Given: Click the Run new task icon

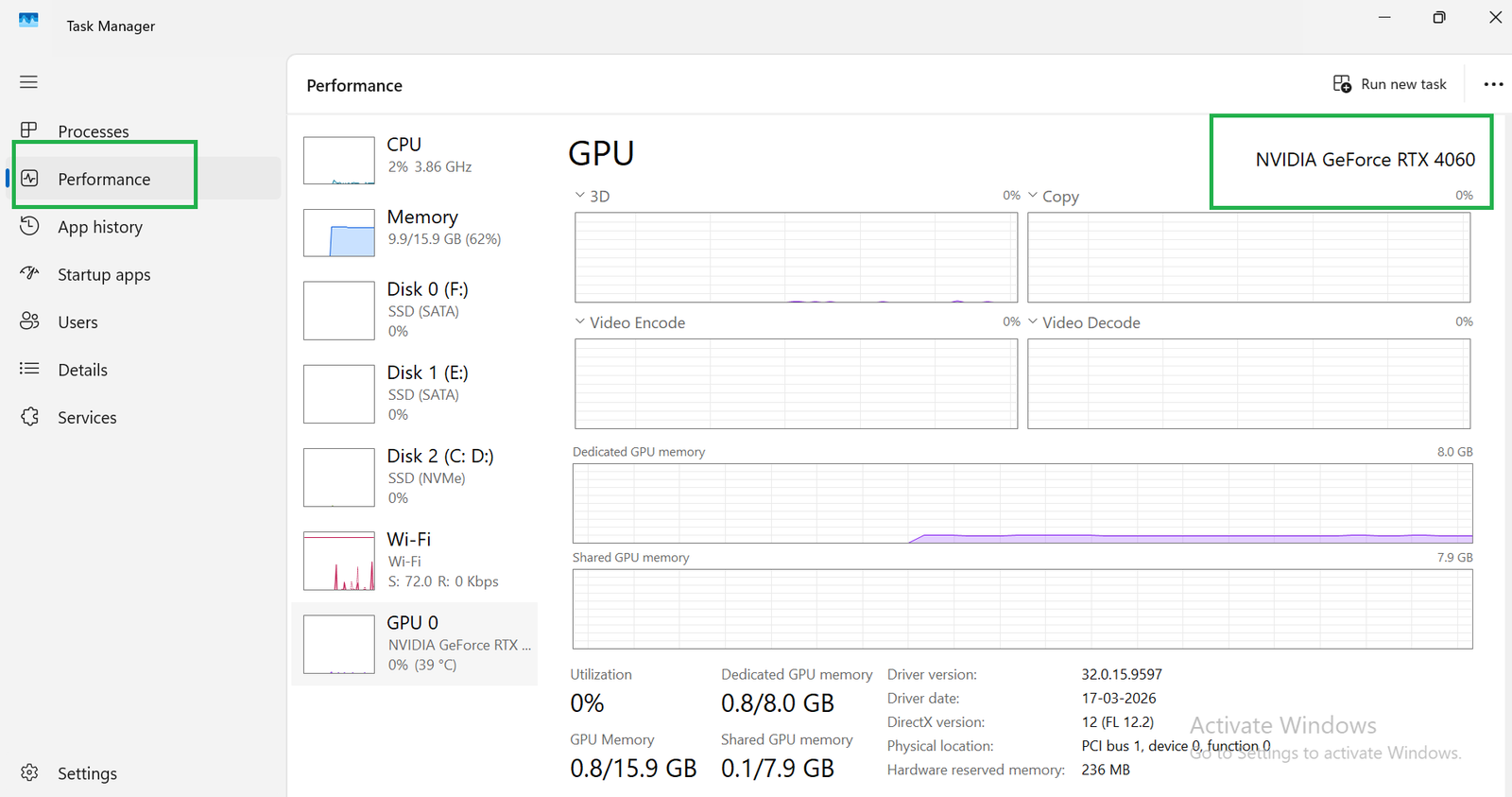Looking at the screenshot, I should [1342, 84].
